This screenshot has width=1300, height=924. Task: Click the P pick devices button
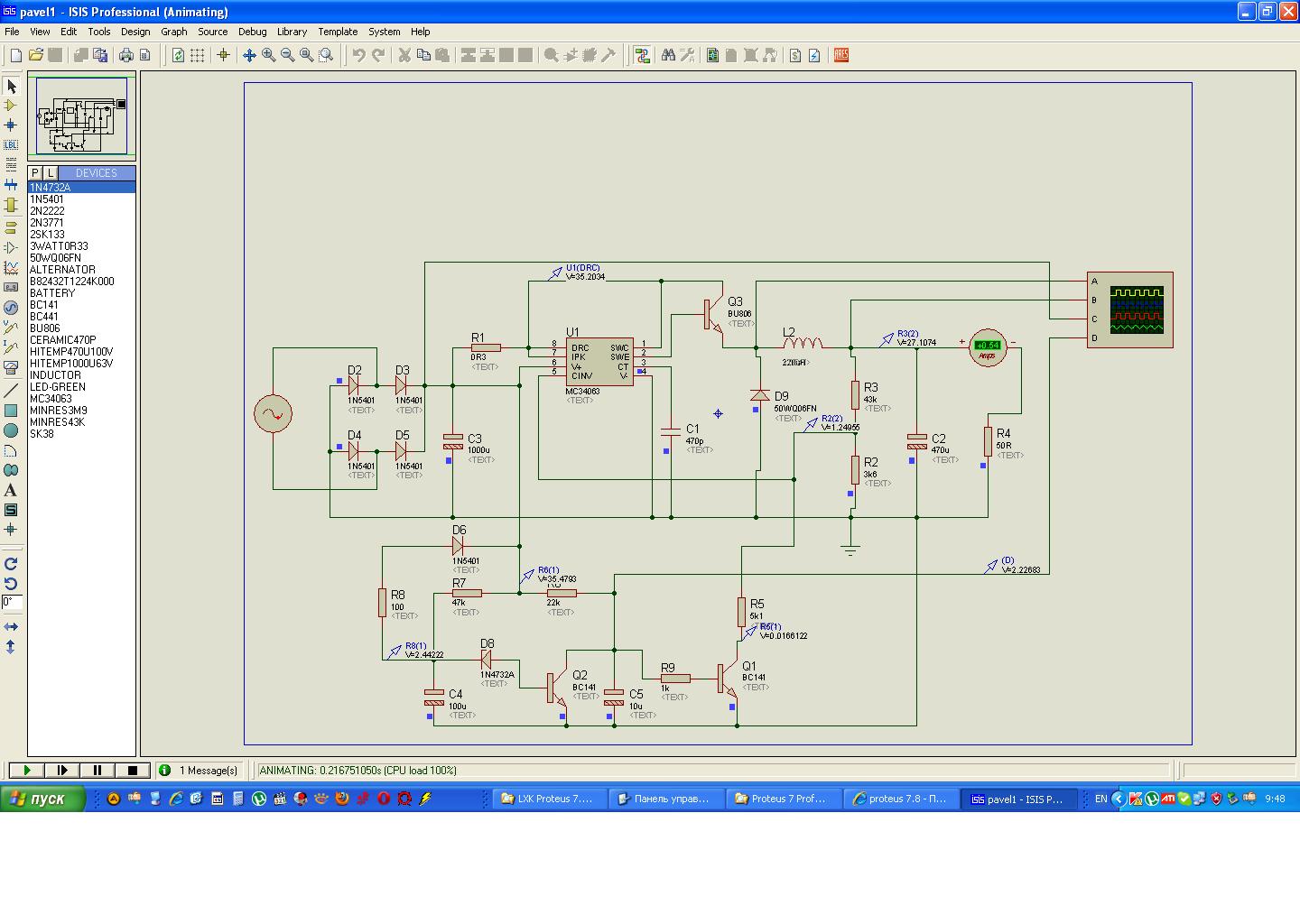coord(35,173)
